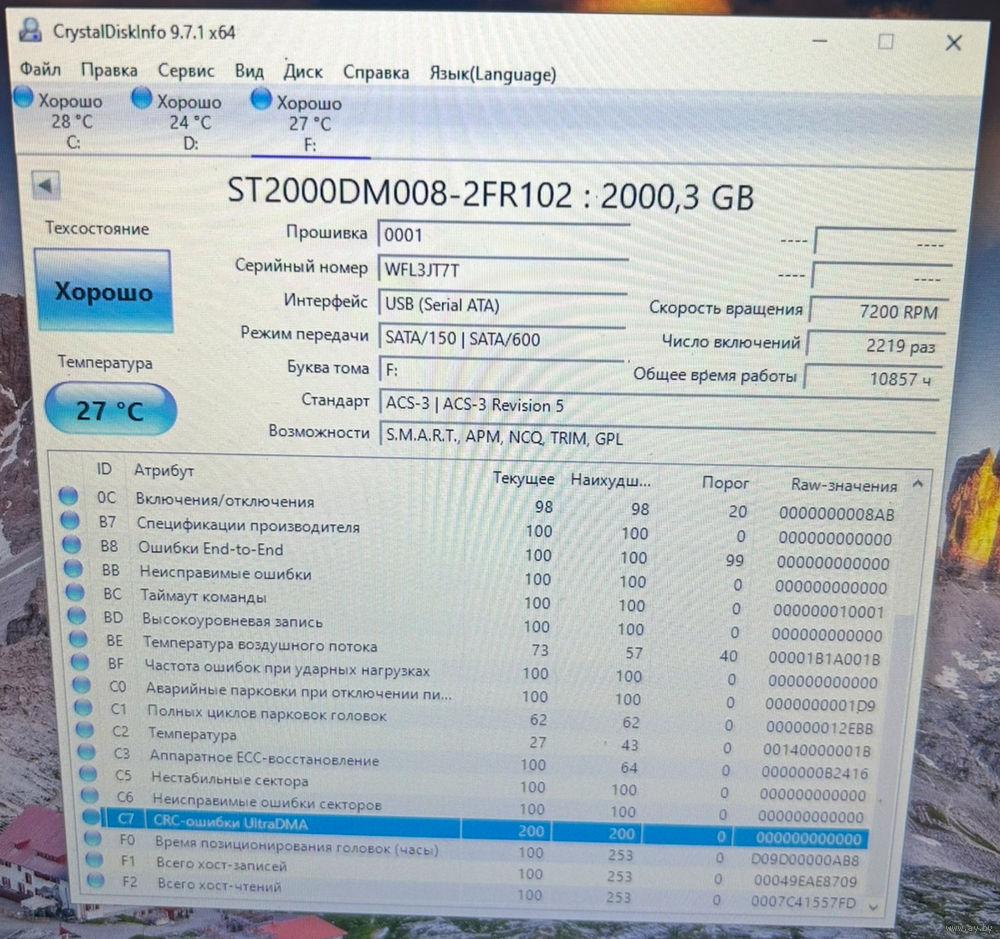Click the Атрибут column header

pos(164,471)
